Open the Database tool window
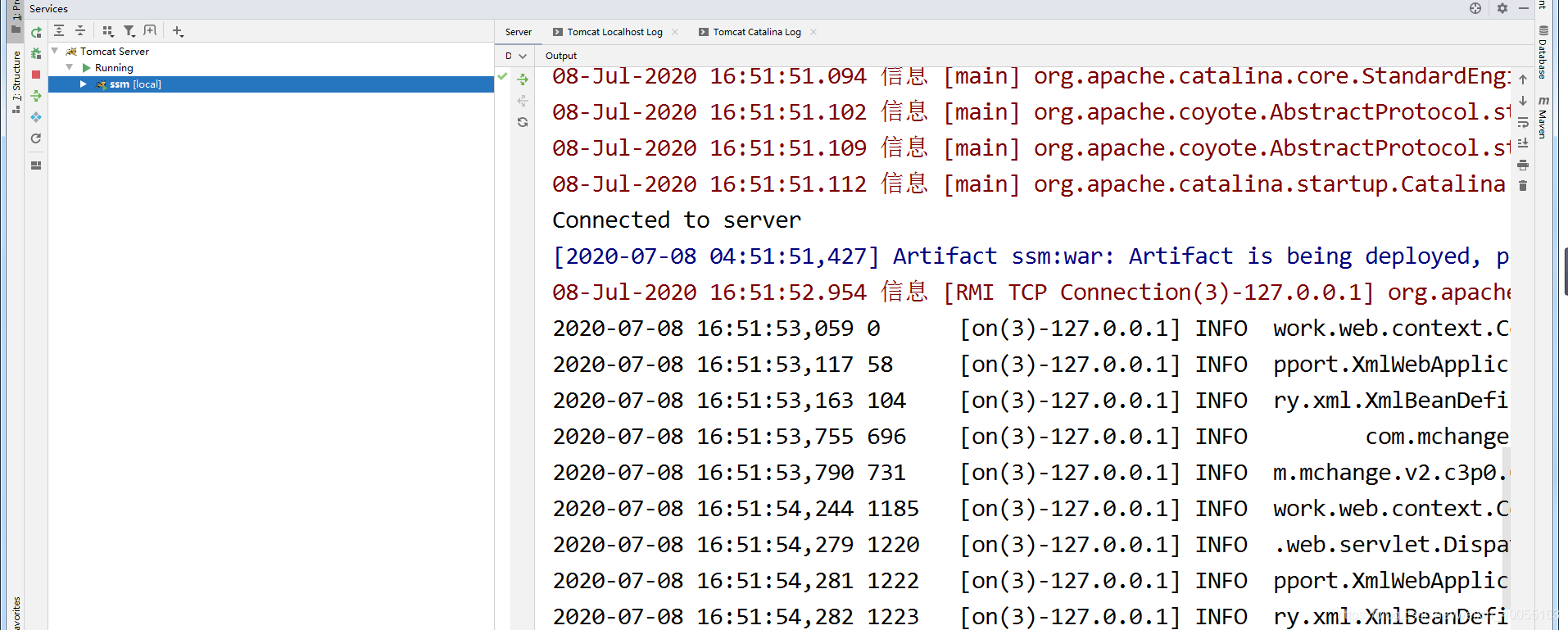 [x=1543, y=52]
